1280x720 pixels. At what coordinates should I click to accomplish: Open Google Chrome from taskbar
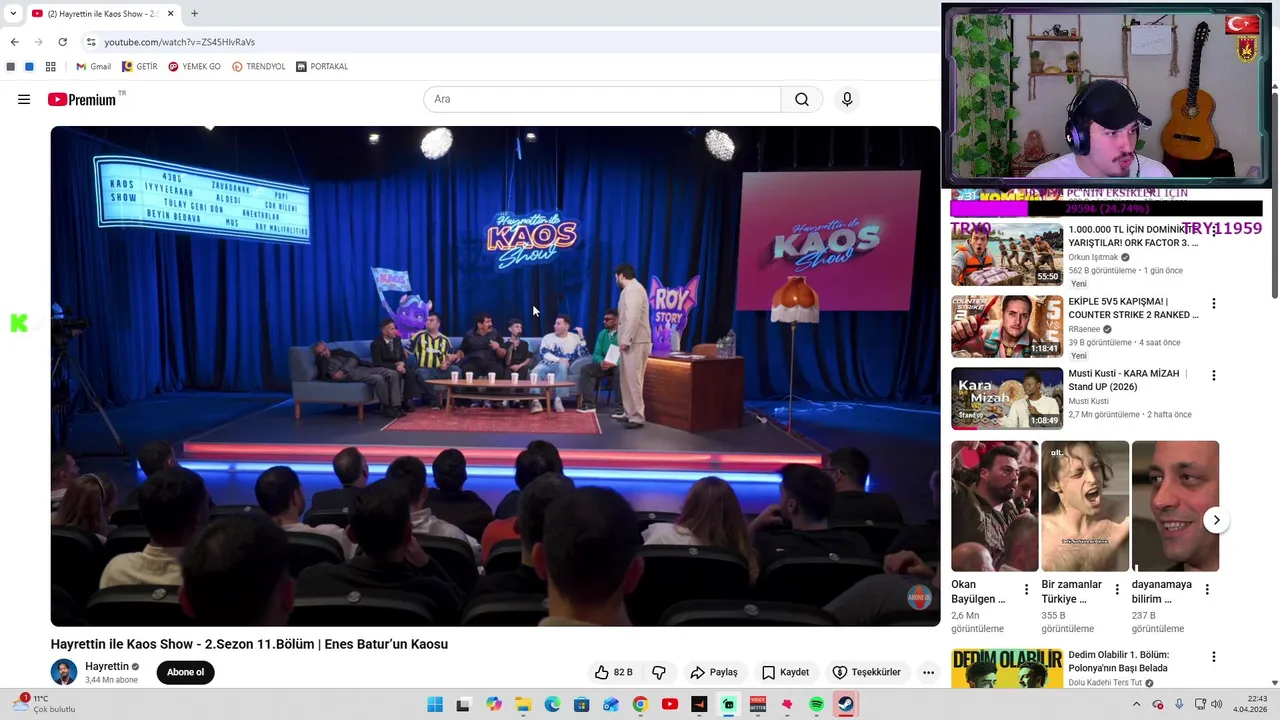640,704
